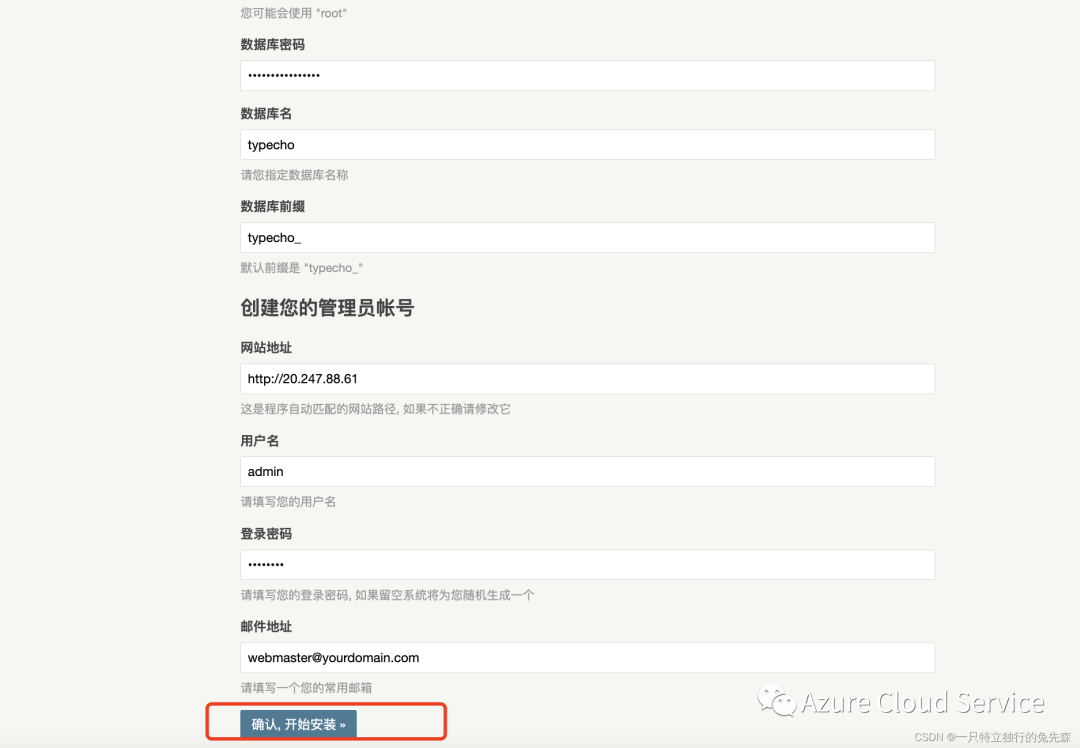Edit the 数据库前缀 field containing typecho_
Image resolution: width=1080 pixels, height=748 pixels.
coord(588,238)
